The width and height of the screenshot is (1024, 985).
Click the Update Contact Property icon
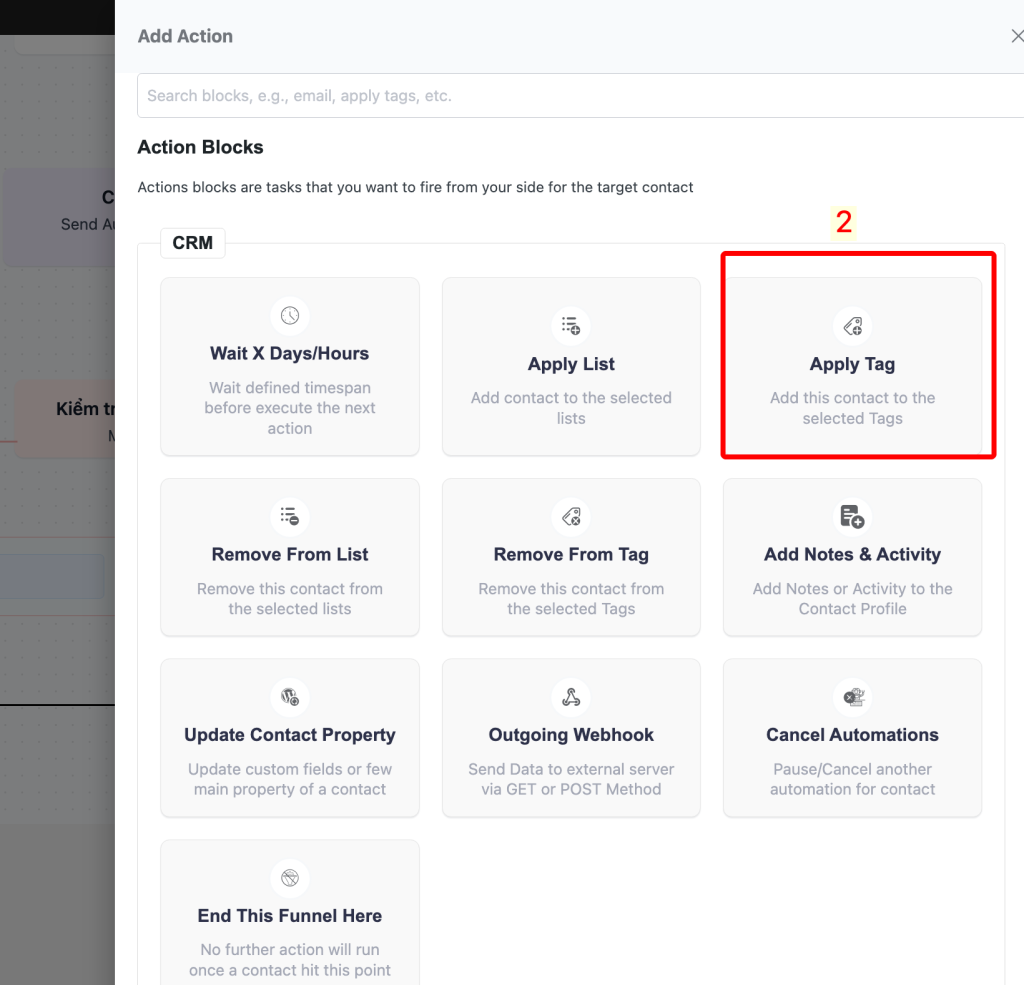coord(290,697)
